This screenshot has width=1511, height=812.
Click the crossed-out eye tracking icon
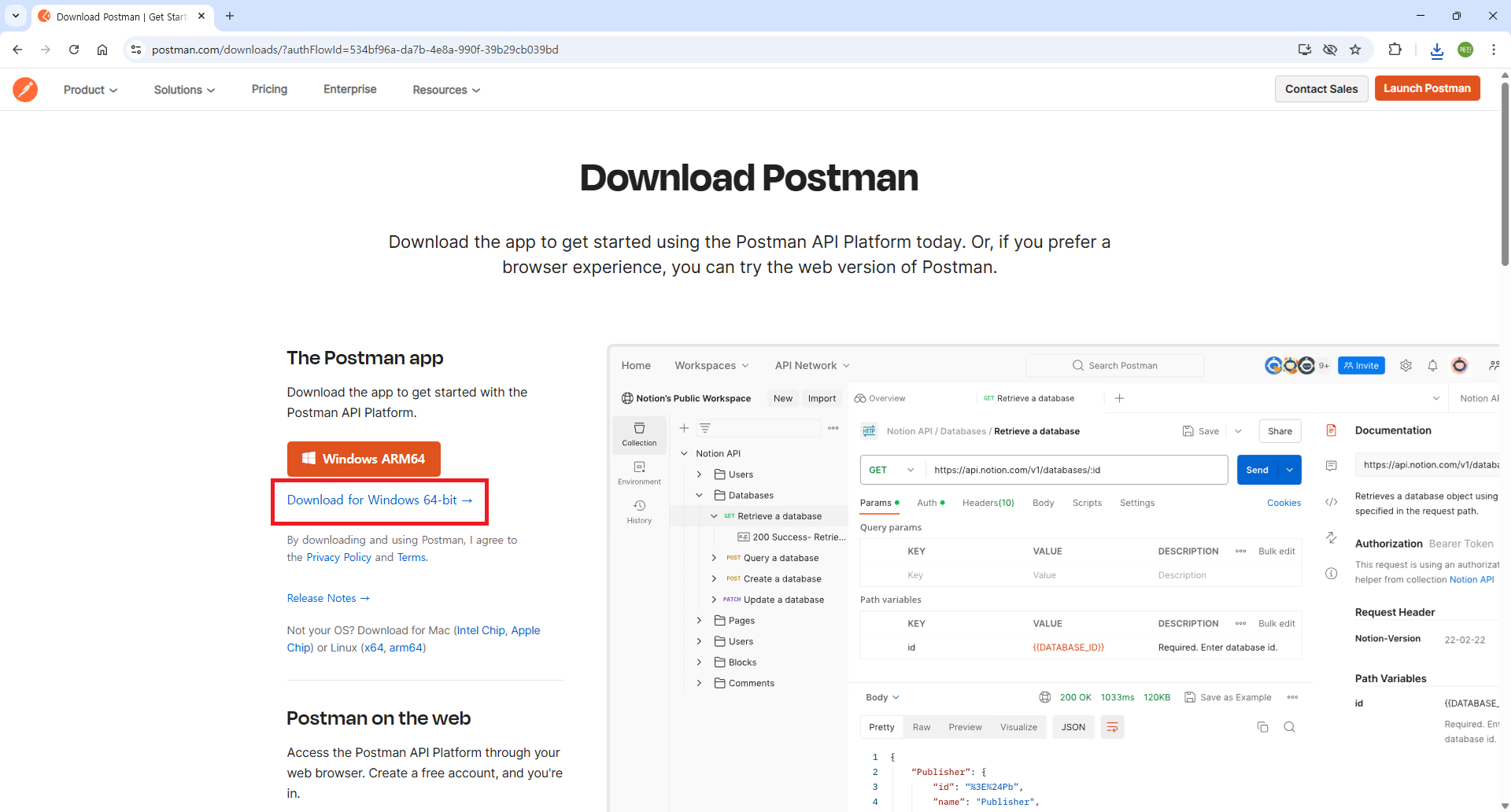point(1330,50)
